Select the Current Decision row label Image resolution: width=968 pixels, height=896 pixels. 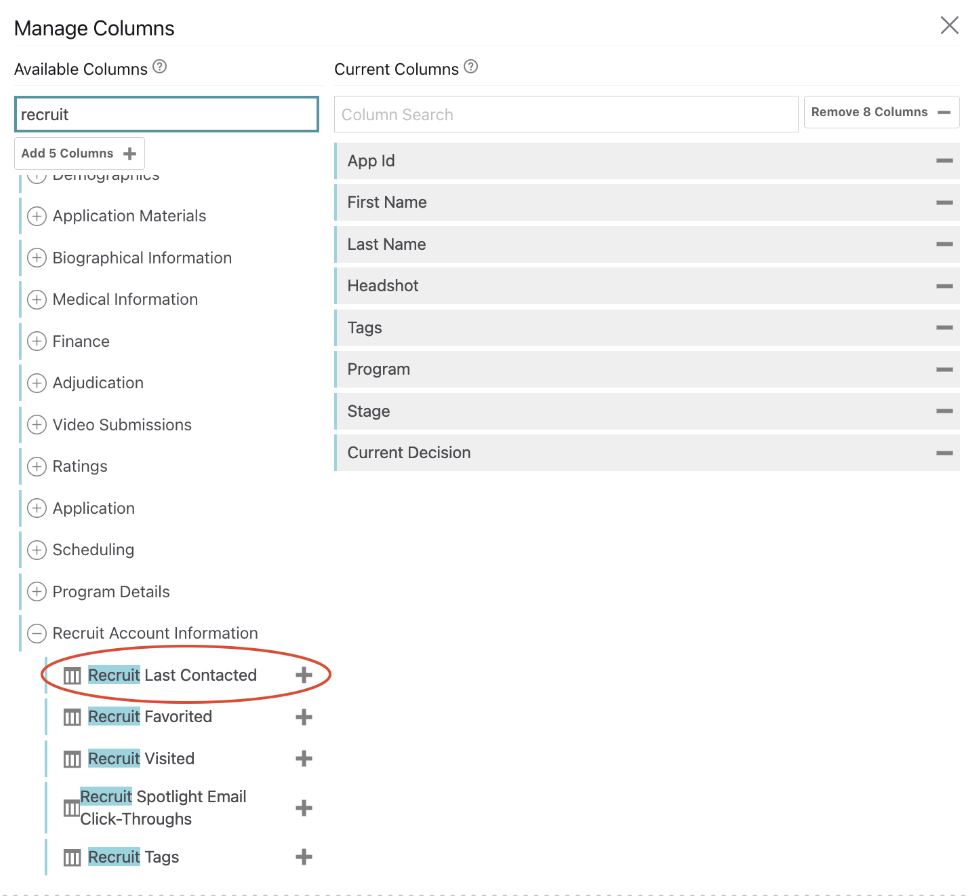(x=409, y=453)
